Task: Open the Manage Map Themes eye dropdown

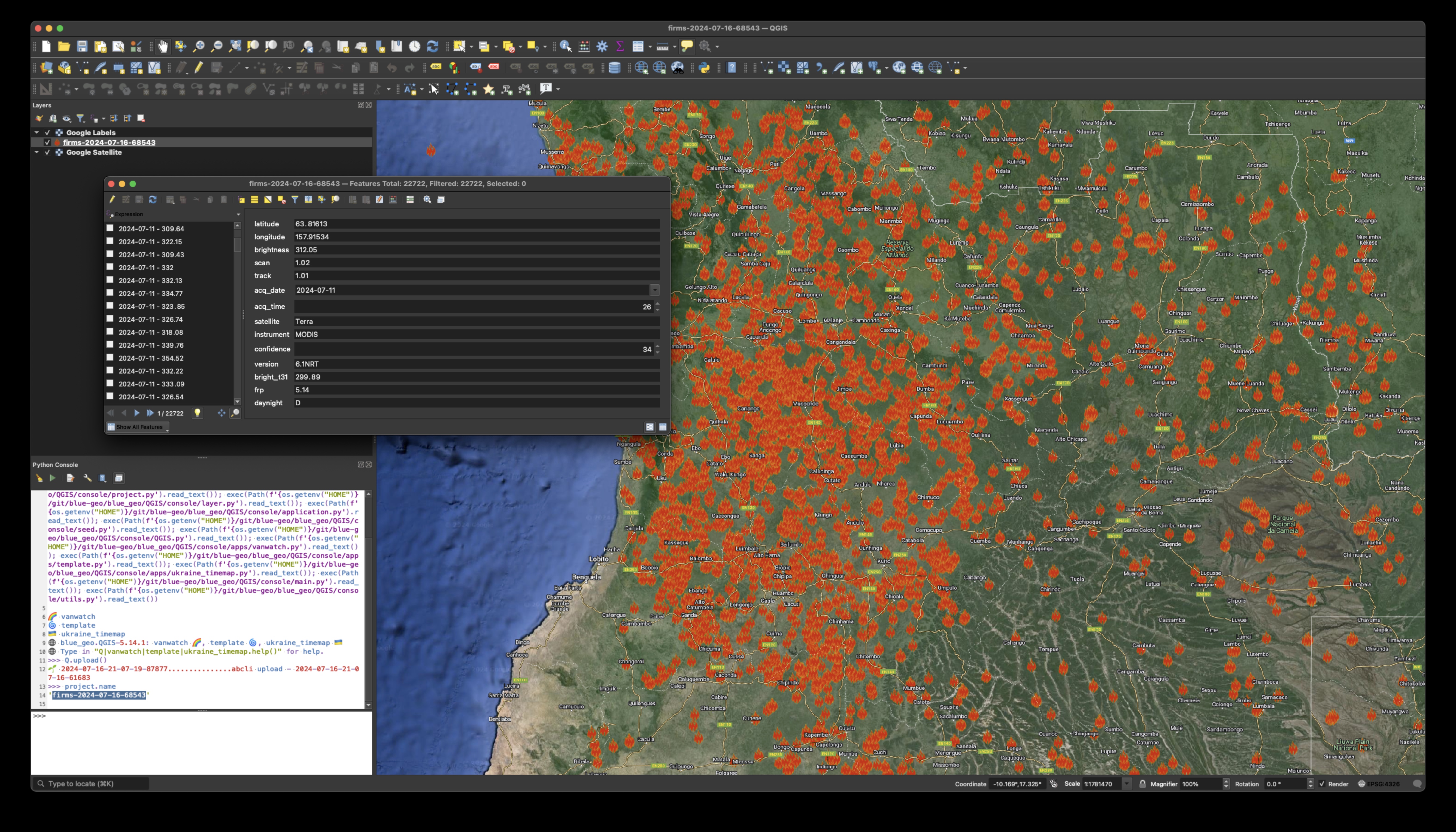Action: tap(67, 118)
